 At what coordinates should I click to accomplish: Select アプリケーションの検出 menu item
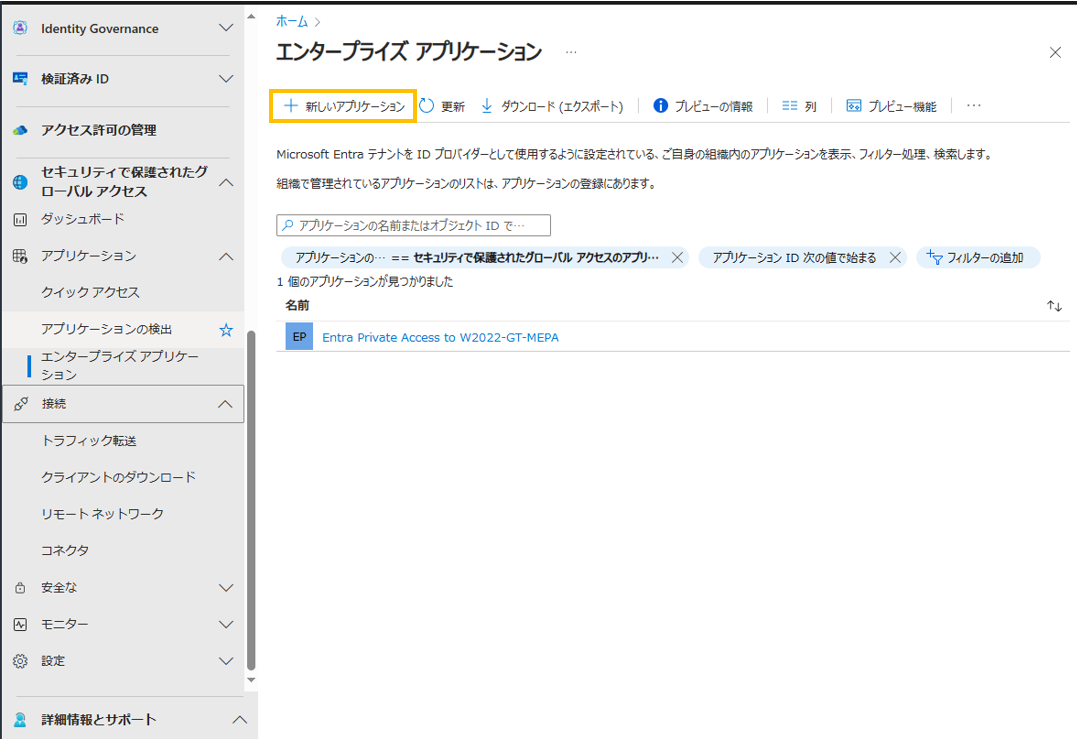pos(106,330)
